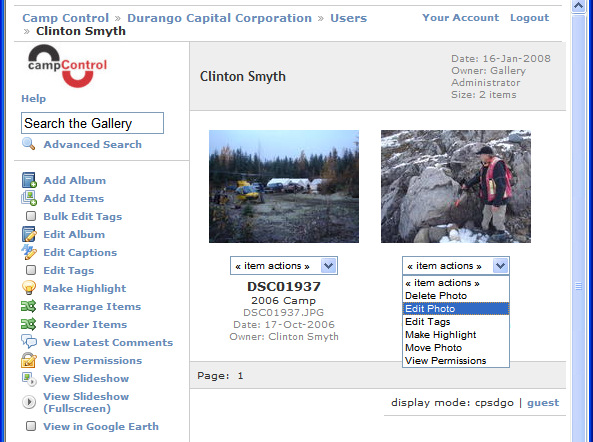Click the Rearrange Items link text
The width and height of the screenshot is (593, 442).
(92, 307)
